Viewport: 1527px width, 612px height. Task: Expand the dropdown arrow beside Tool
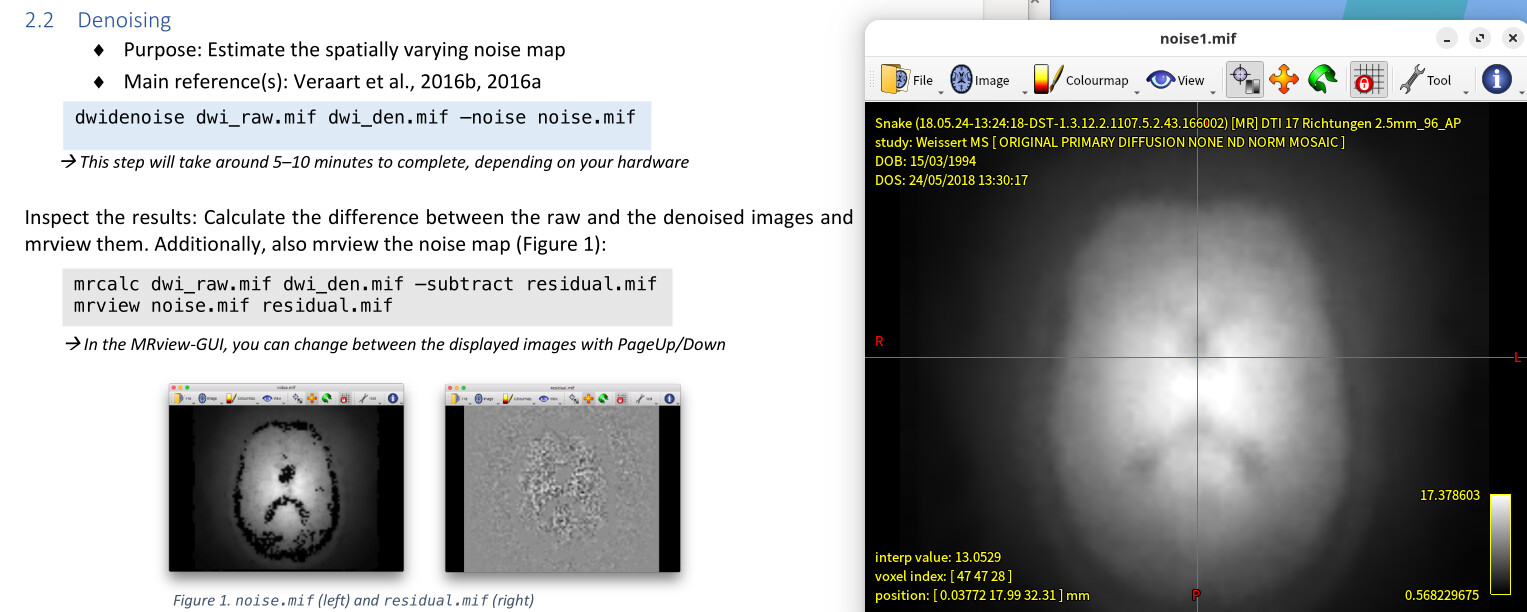coord(1465,92)
